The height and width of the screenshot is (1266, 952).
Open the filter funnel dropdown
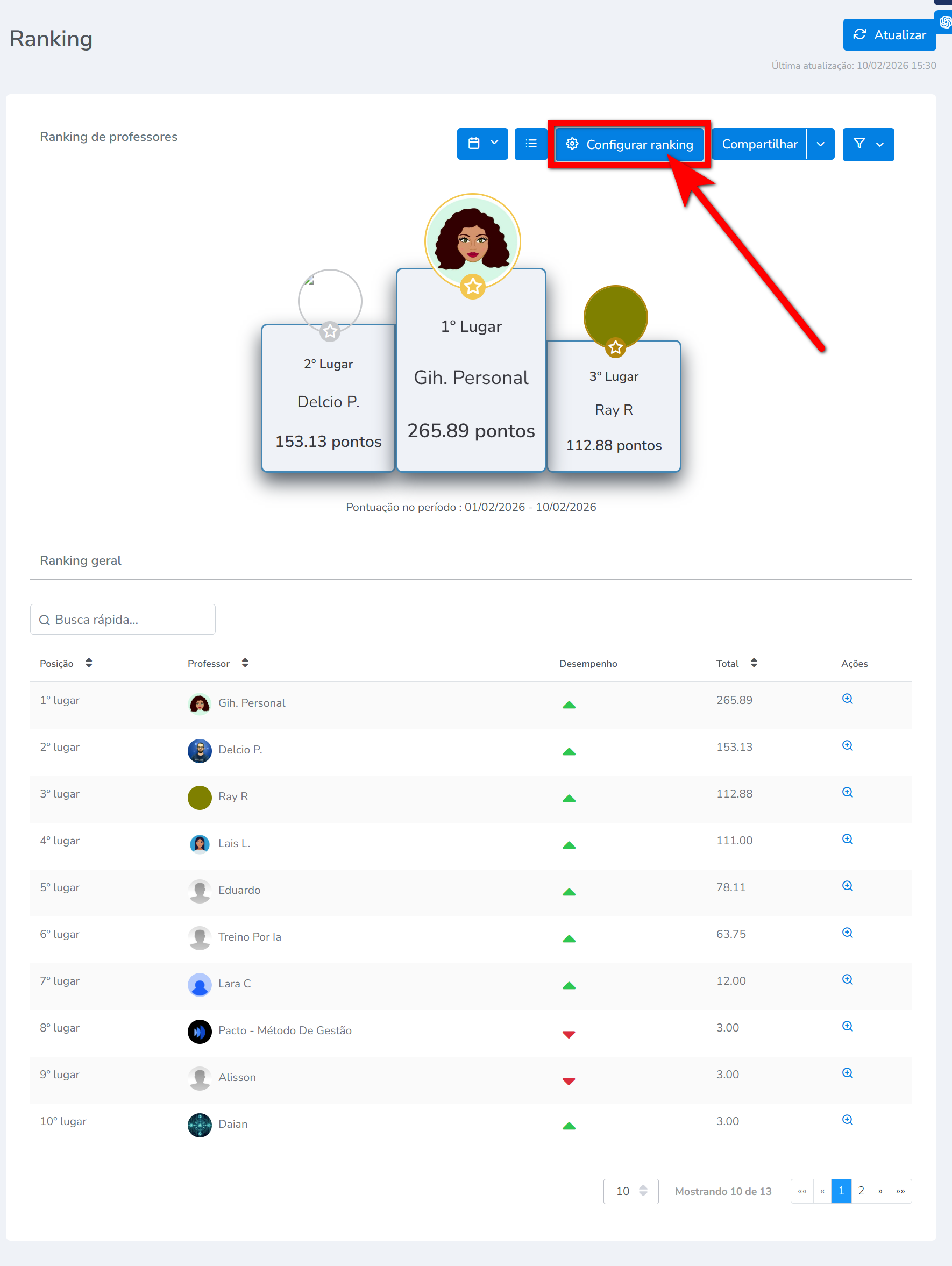pyautogui.click(x=868, y=144)
